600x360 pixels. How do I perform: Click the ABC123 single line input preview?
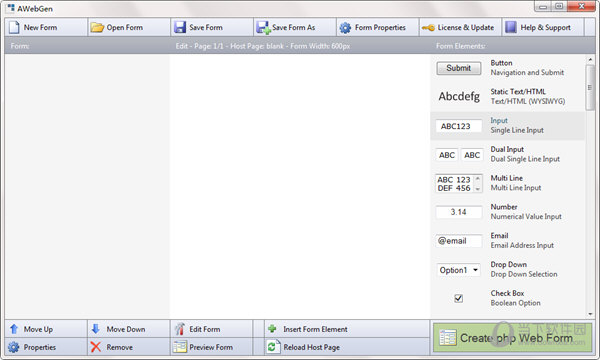(x=458, y=126)
